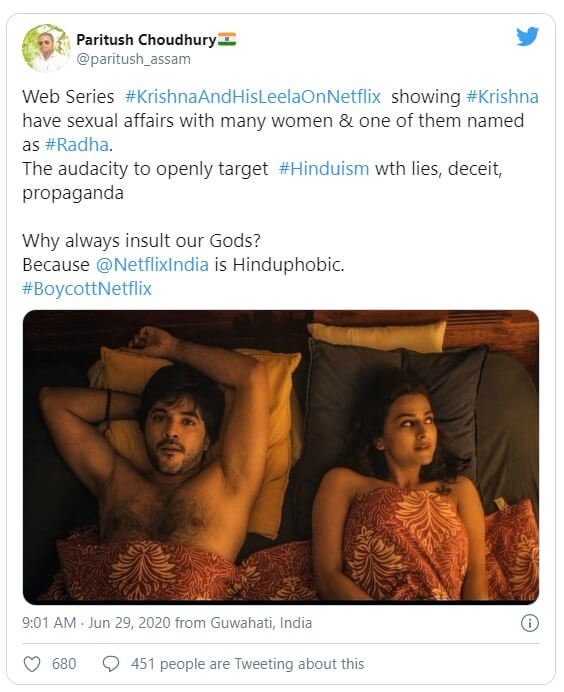564x692 pixels.
Task: Click 'from Guwahati, India' location text
Action: pyautogui.click(x=244, y=623)
